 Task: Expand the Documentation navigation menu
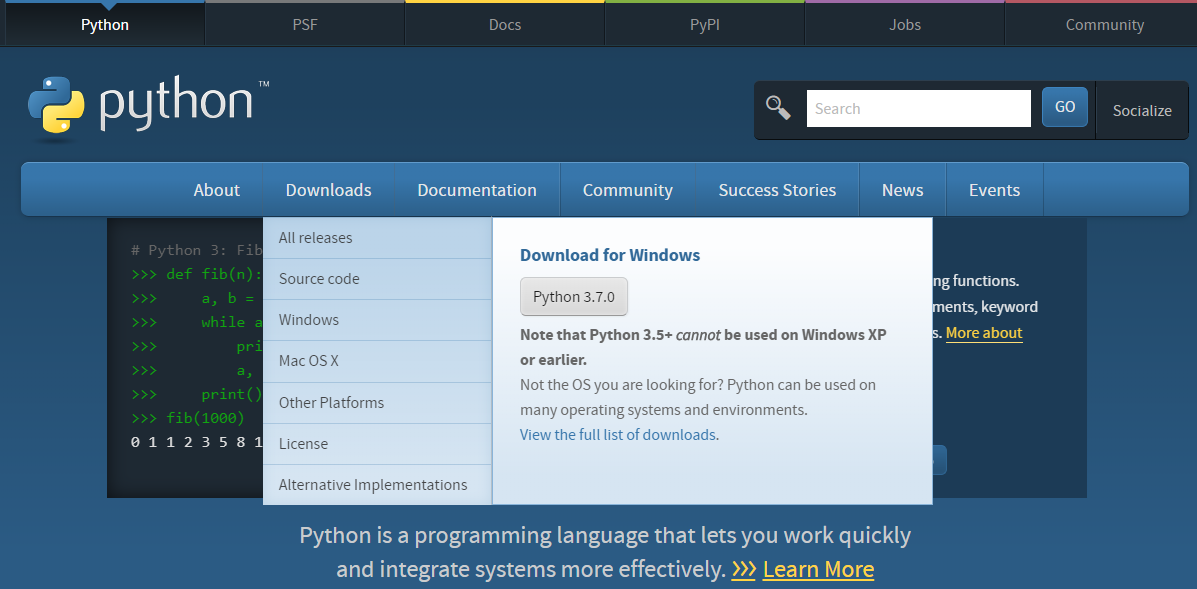476,190
